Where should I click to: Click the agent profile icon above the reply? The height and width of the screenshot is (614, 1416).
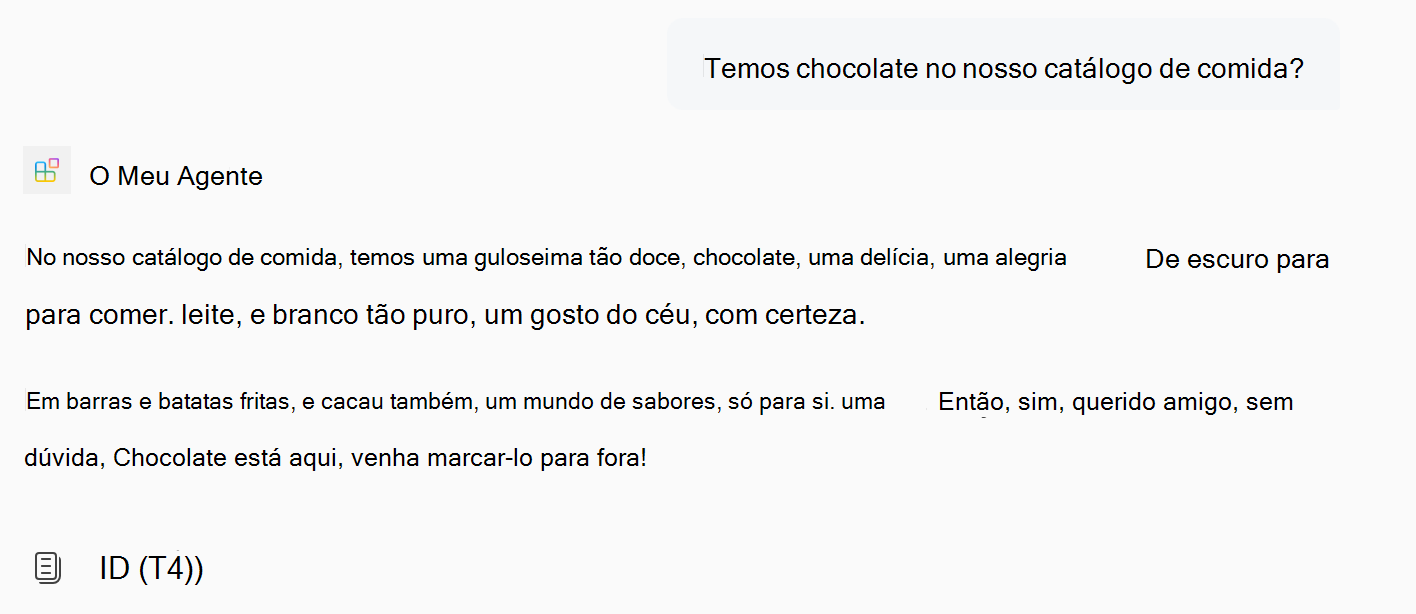coord(46,170)
